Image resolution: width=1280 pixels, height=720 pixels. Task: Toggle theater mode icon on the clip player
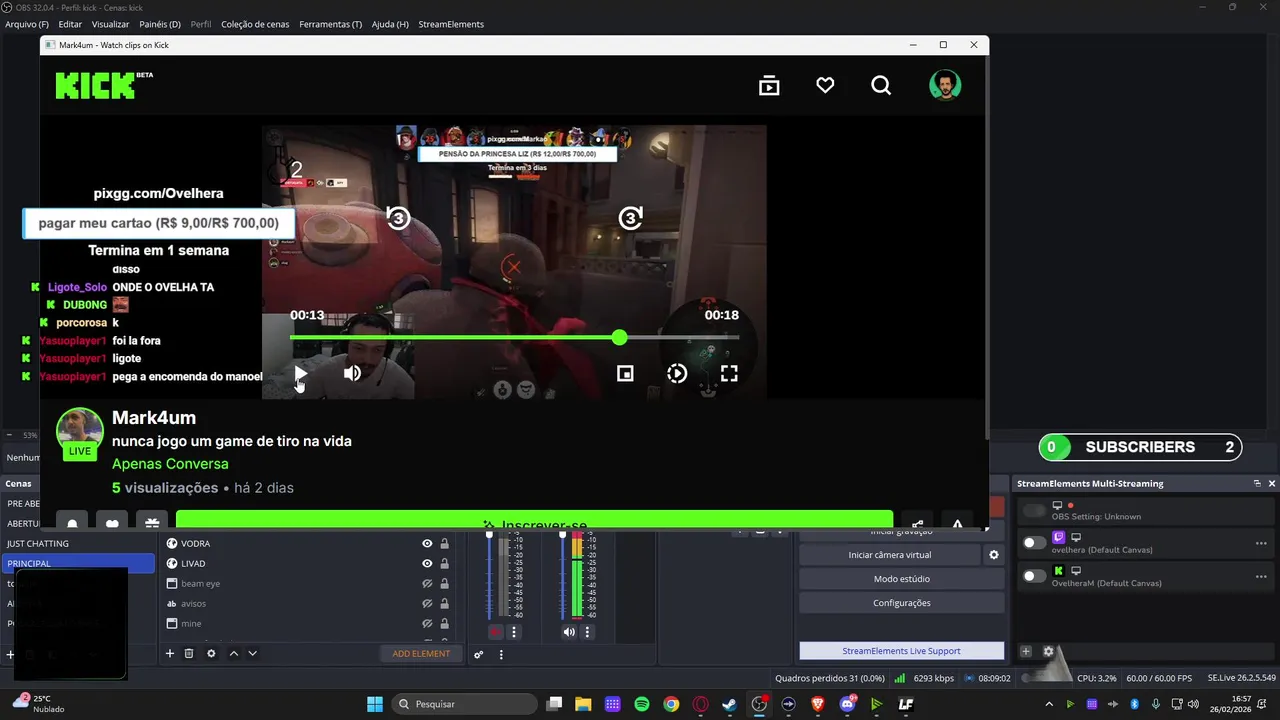[625, 373]
